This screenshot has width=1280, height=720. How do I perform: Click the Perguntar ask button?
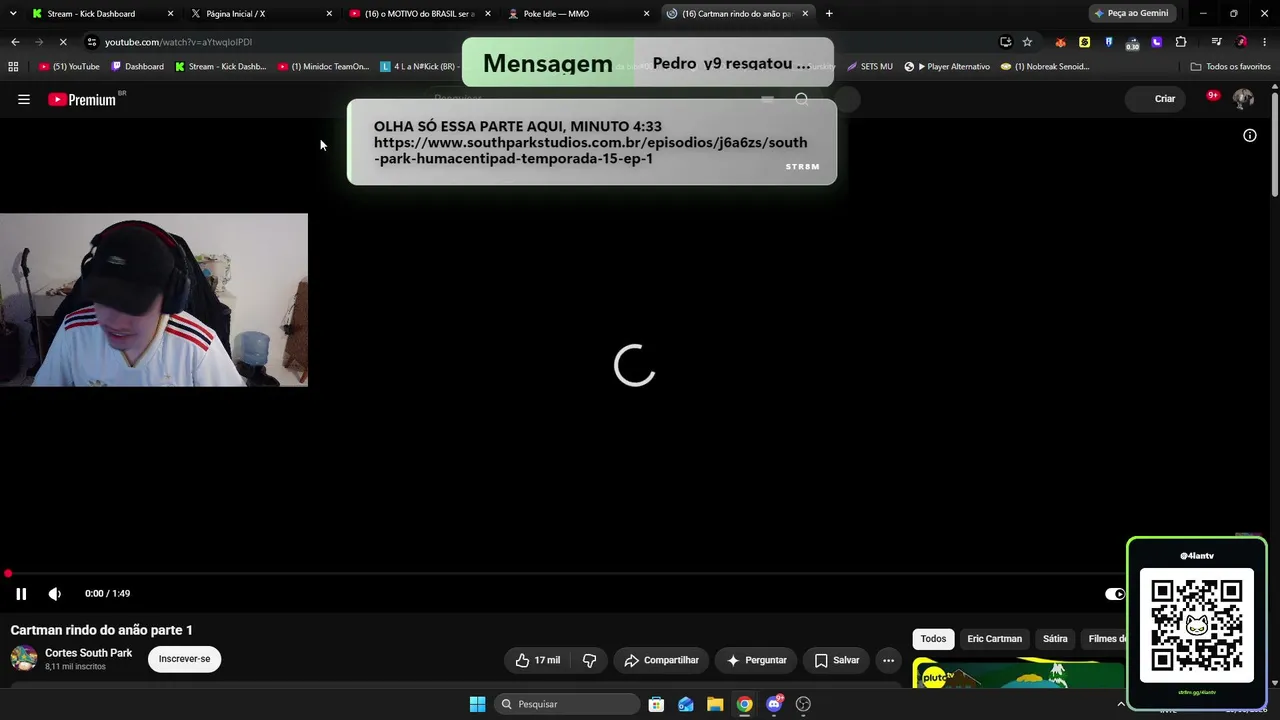tap(756, 660)
